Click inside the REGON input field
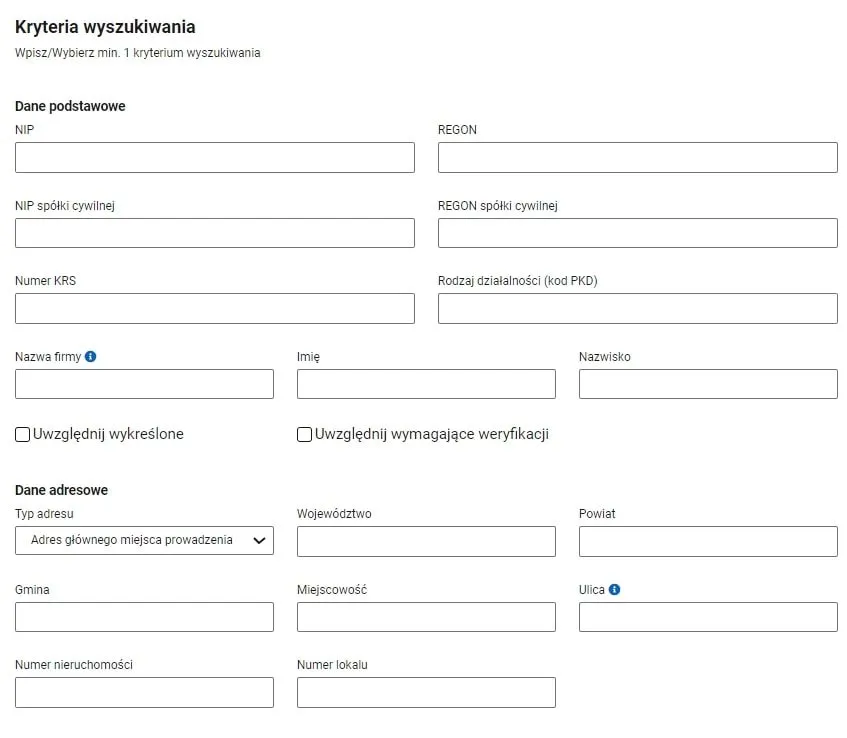Screen dimensions: 847x738 [637, 157]
